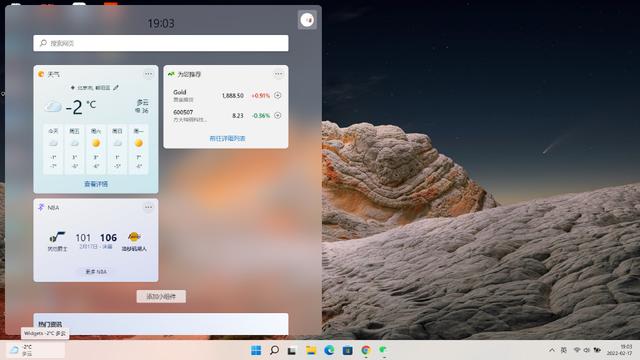Open the Weather widget more options menu
The image size is (640, 360).
[x=148, y=74]
